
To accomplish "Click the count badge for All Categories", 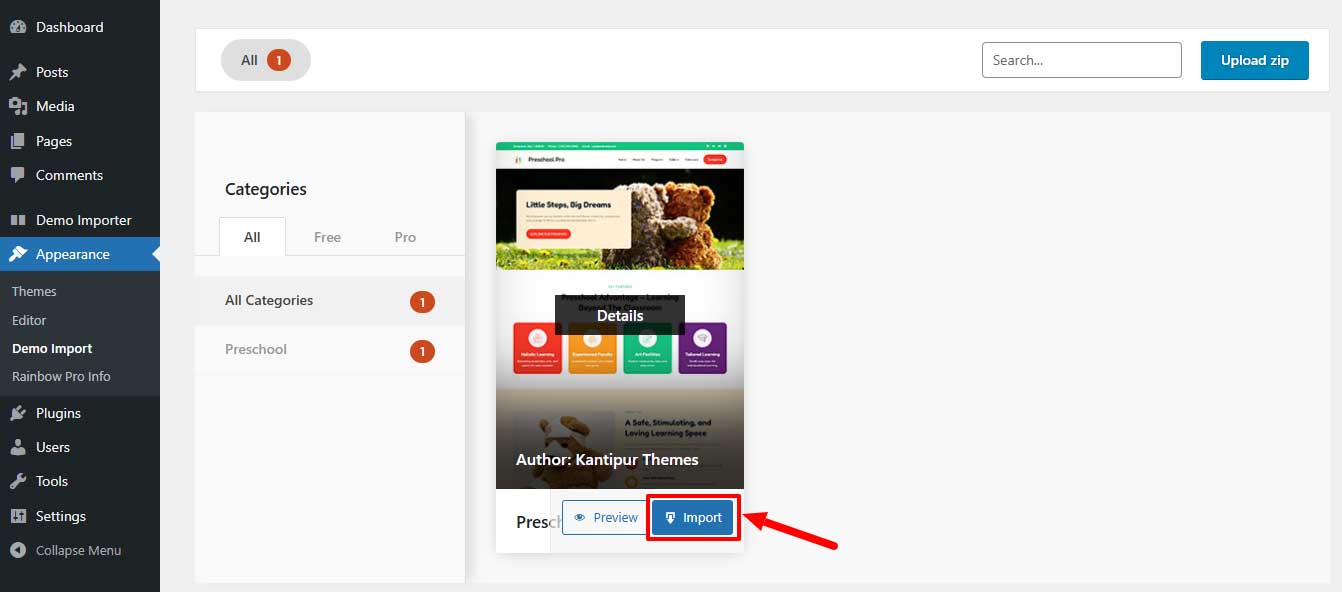I will 422,302.
